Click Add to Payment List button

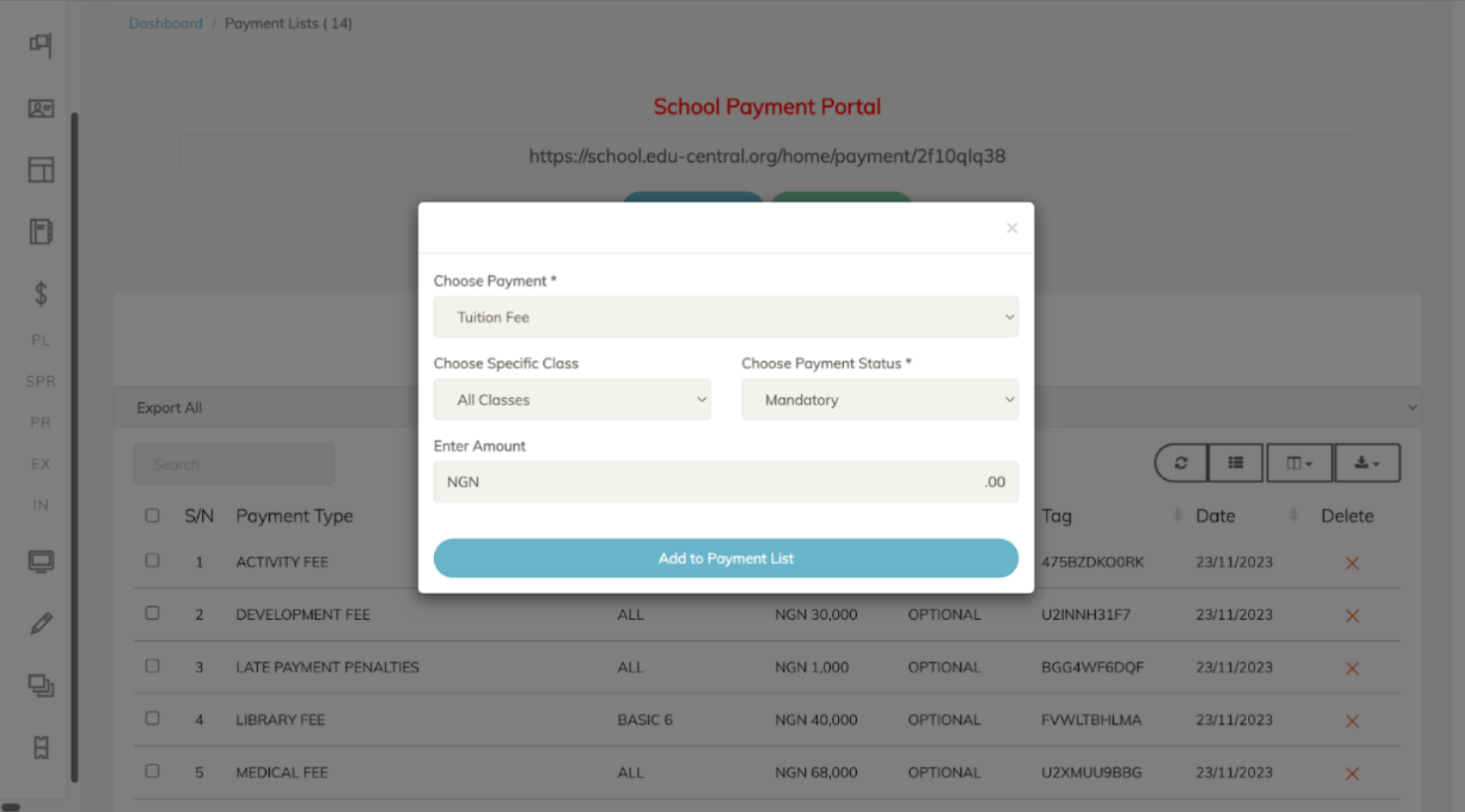(x=726, y=558)
